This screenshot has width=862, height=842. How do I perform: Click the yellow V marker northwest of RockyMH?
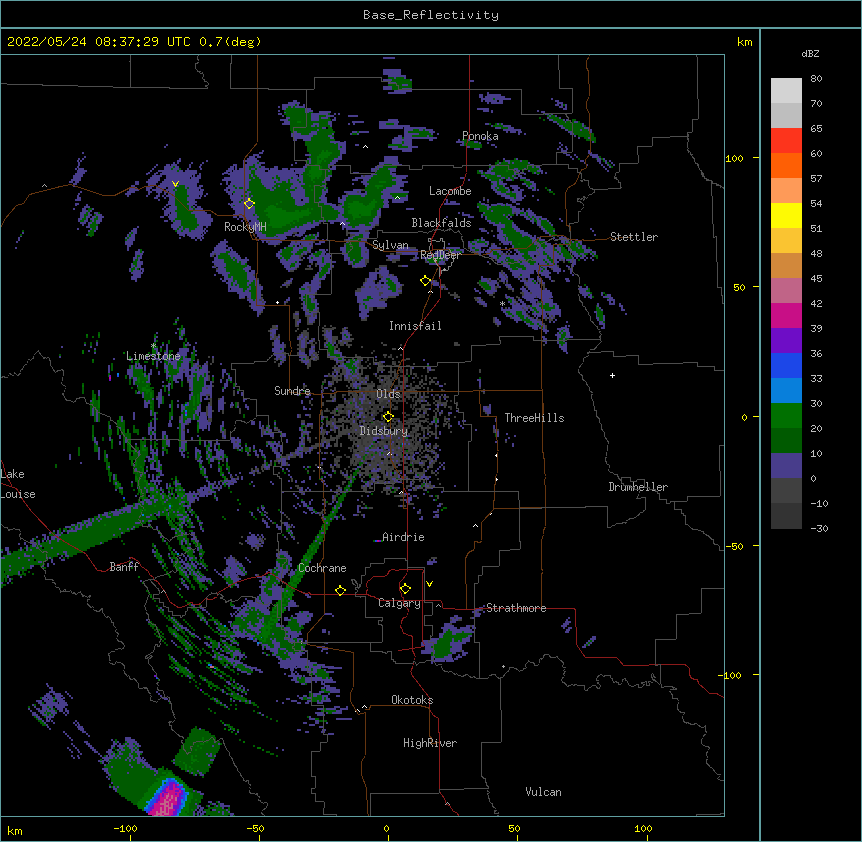click(x=175, y=184)
